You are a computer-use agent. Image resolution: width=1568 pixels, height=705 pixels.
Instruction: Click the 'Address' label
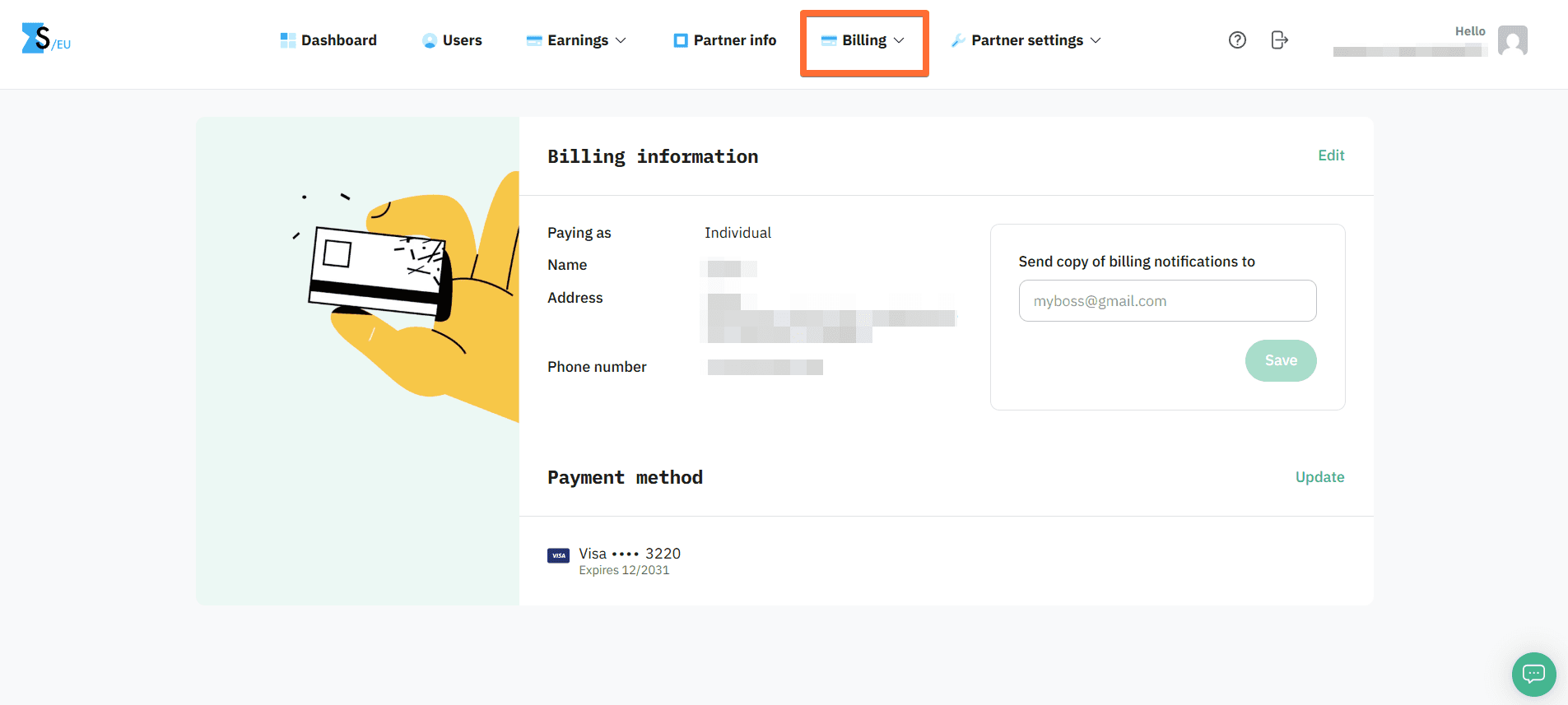coord(575,298)
